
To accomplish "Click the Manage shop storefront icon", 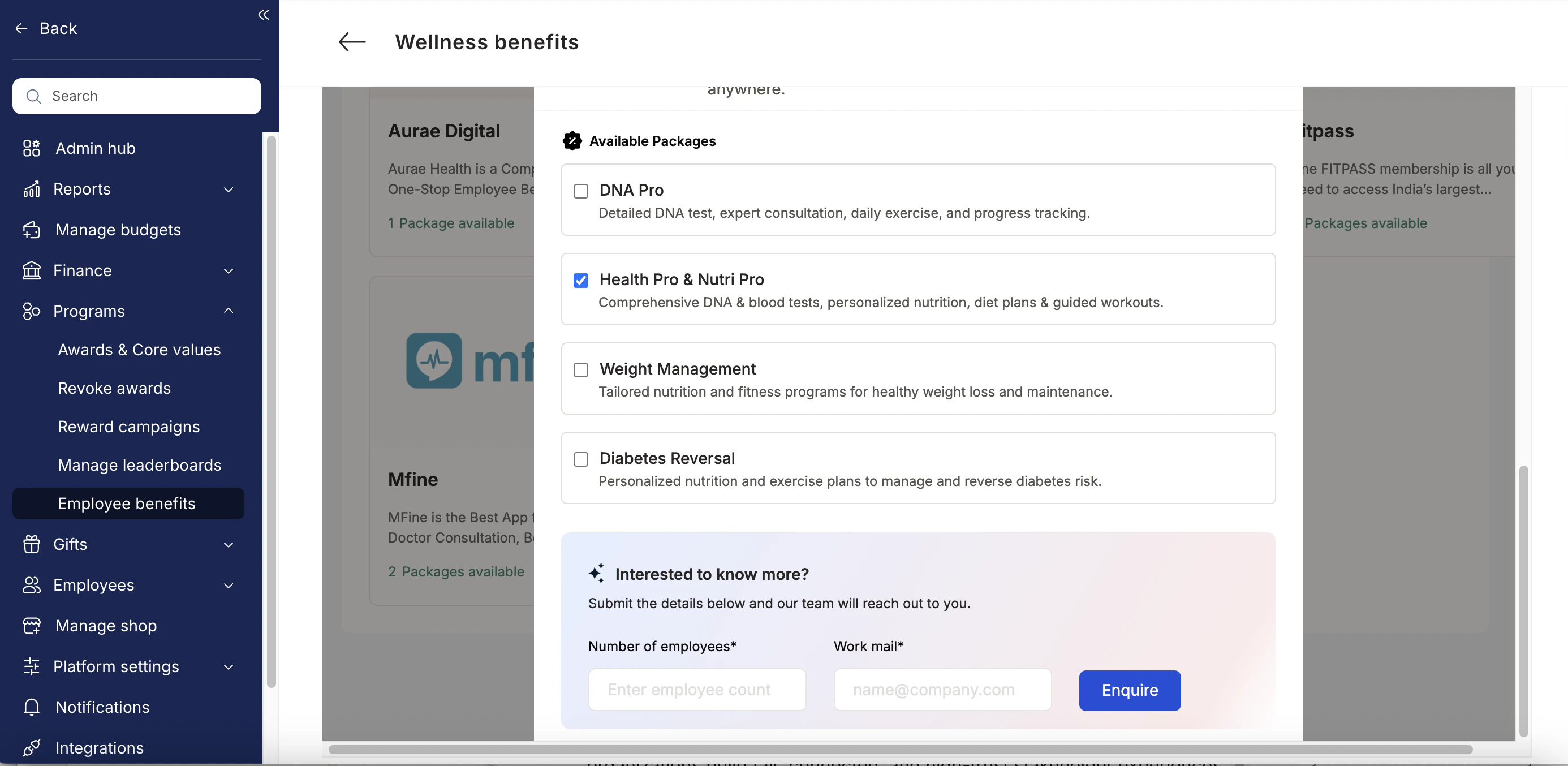I will (32, 626).
